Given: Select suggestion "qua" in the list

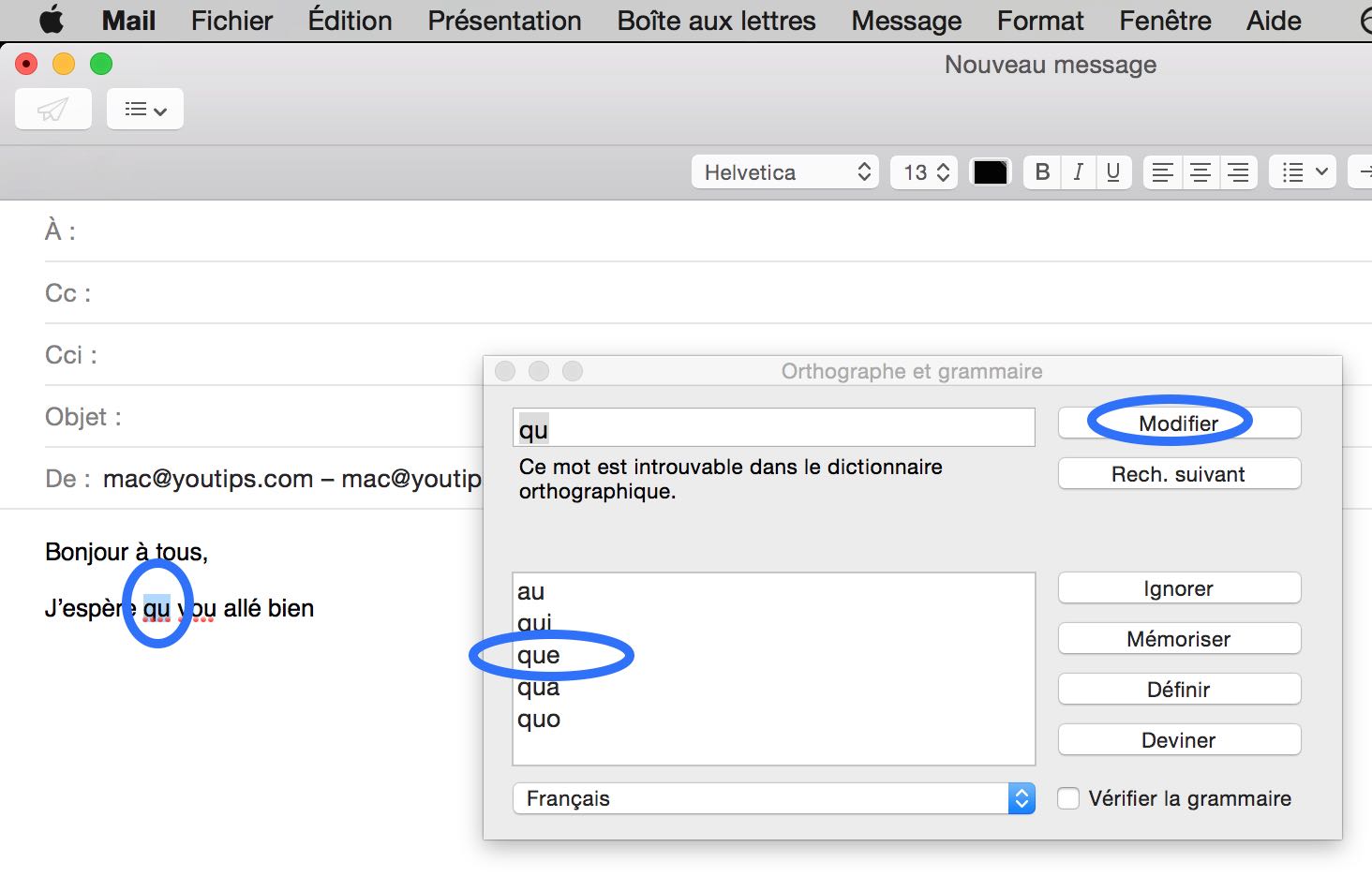Looking at the screenshot, I should [774, 688].
